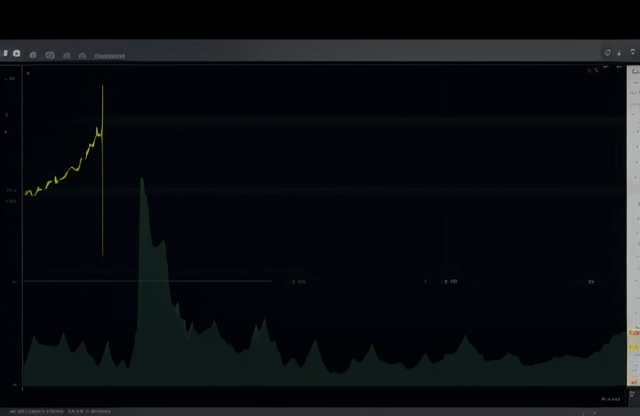
Task: Click the tallest peak of the volume area
Action: pos(142,182)
